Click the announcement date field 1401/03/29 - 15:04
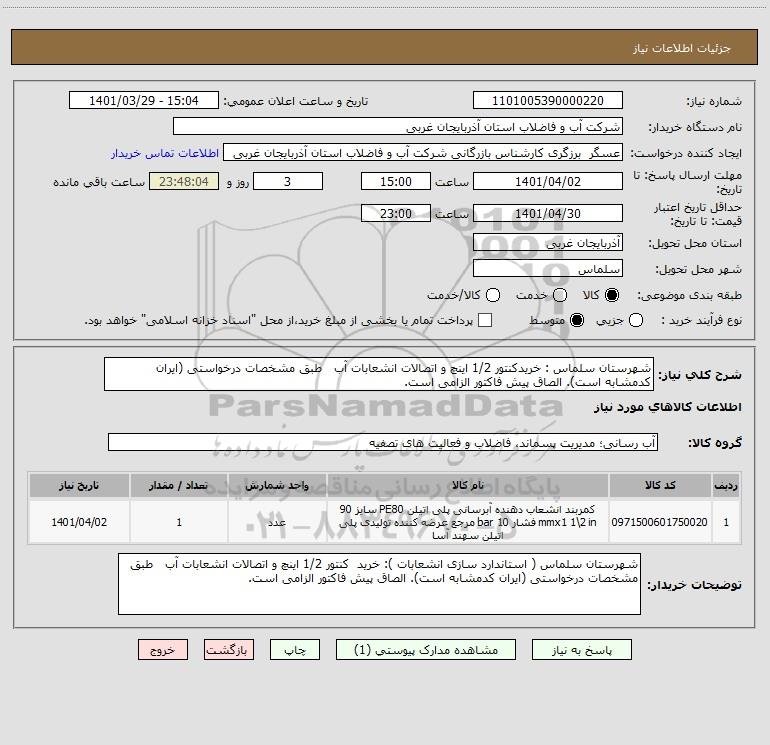Image resolution: width=770 pixels, height=745 pixels. [143, 100]
